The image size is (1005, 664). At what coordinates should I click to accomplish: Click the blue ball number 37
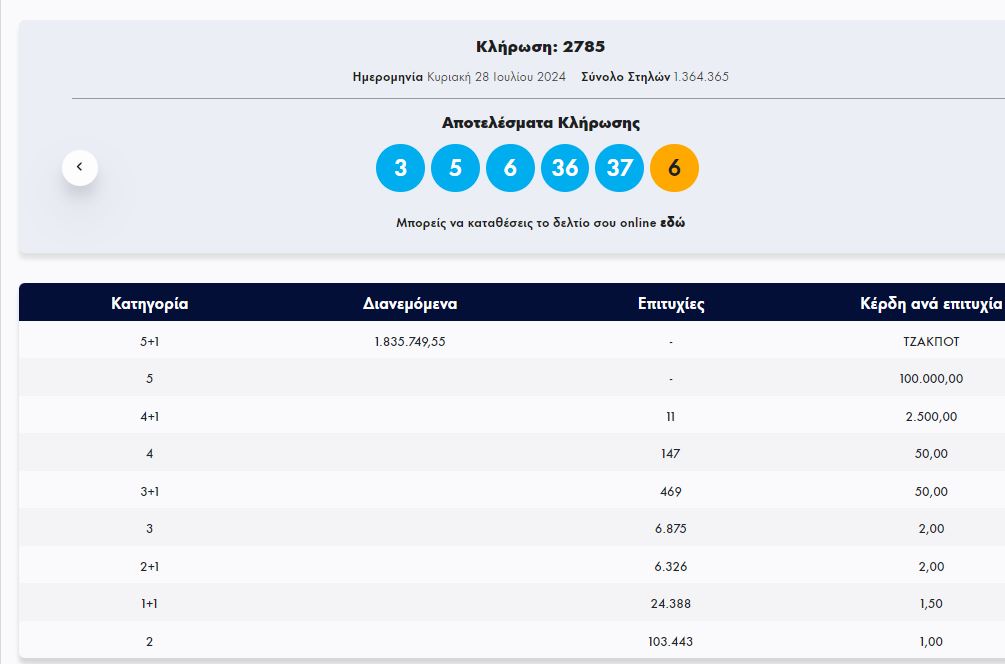coord(620,168)
